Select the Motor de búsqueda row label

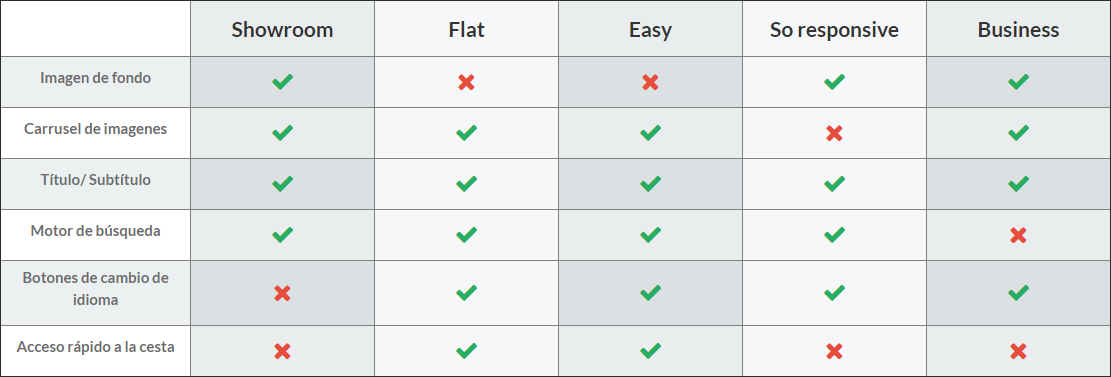point(96,231)
